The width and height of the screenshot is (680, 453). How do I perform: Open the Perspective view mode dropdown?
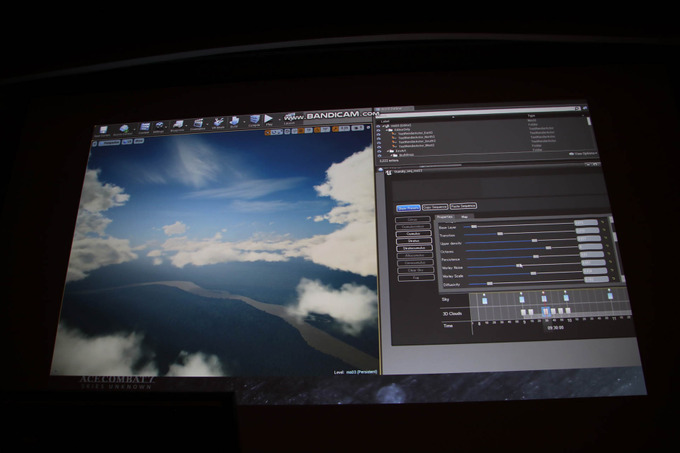point(109,143)
